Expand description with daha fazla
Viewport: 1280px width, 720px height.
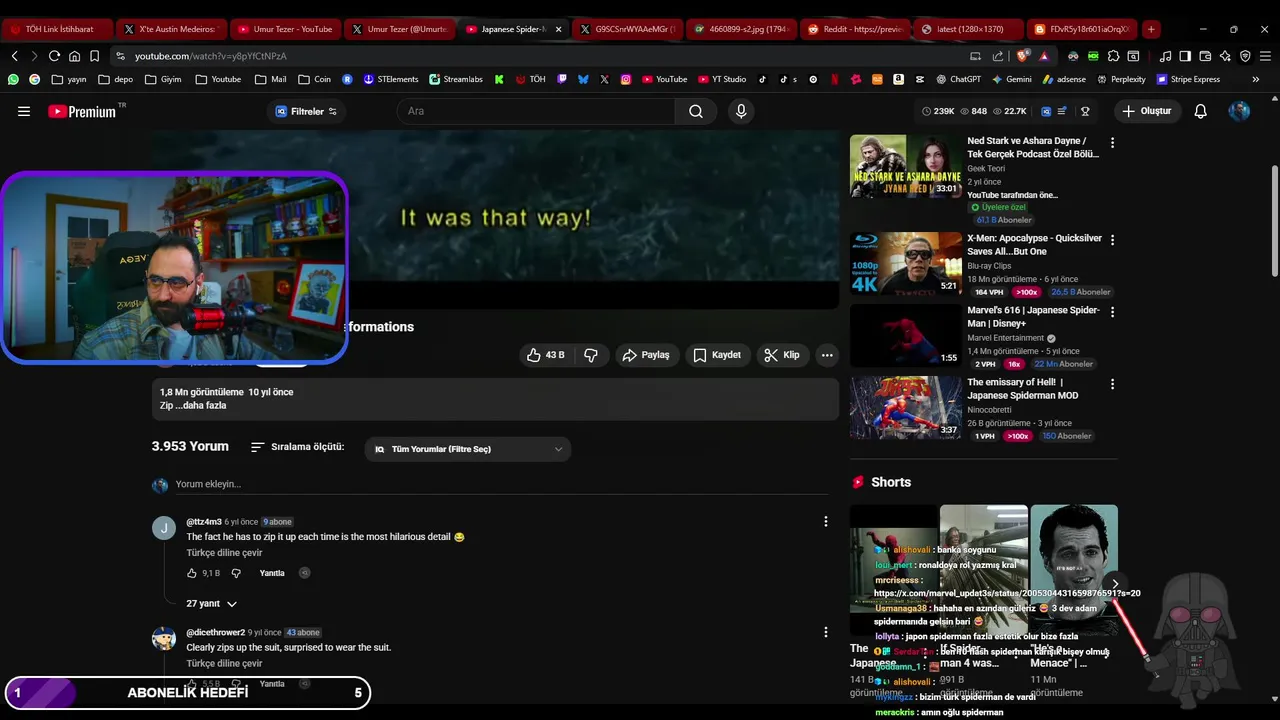click(202, 406)
